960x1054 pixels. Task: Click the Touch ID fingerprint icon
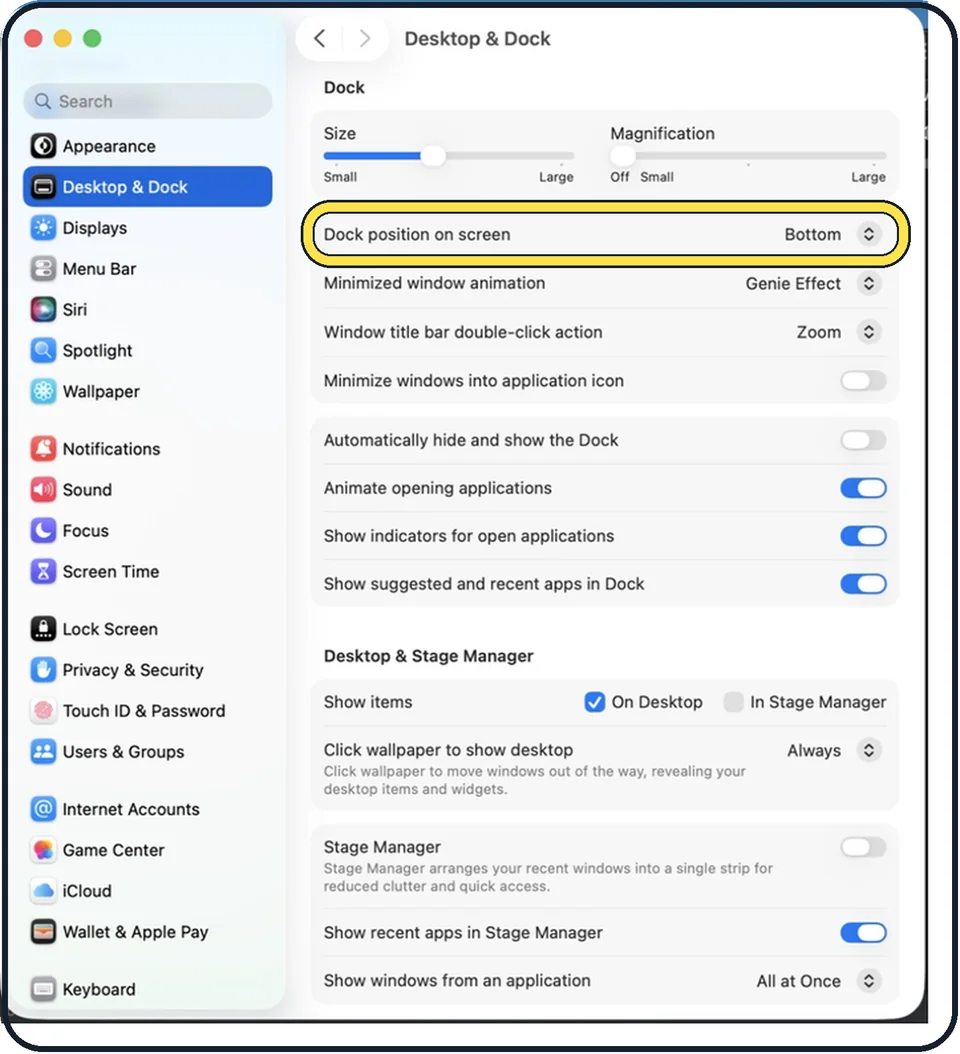click(44, 711)
